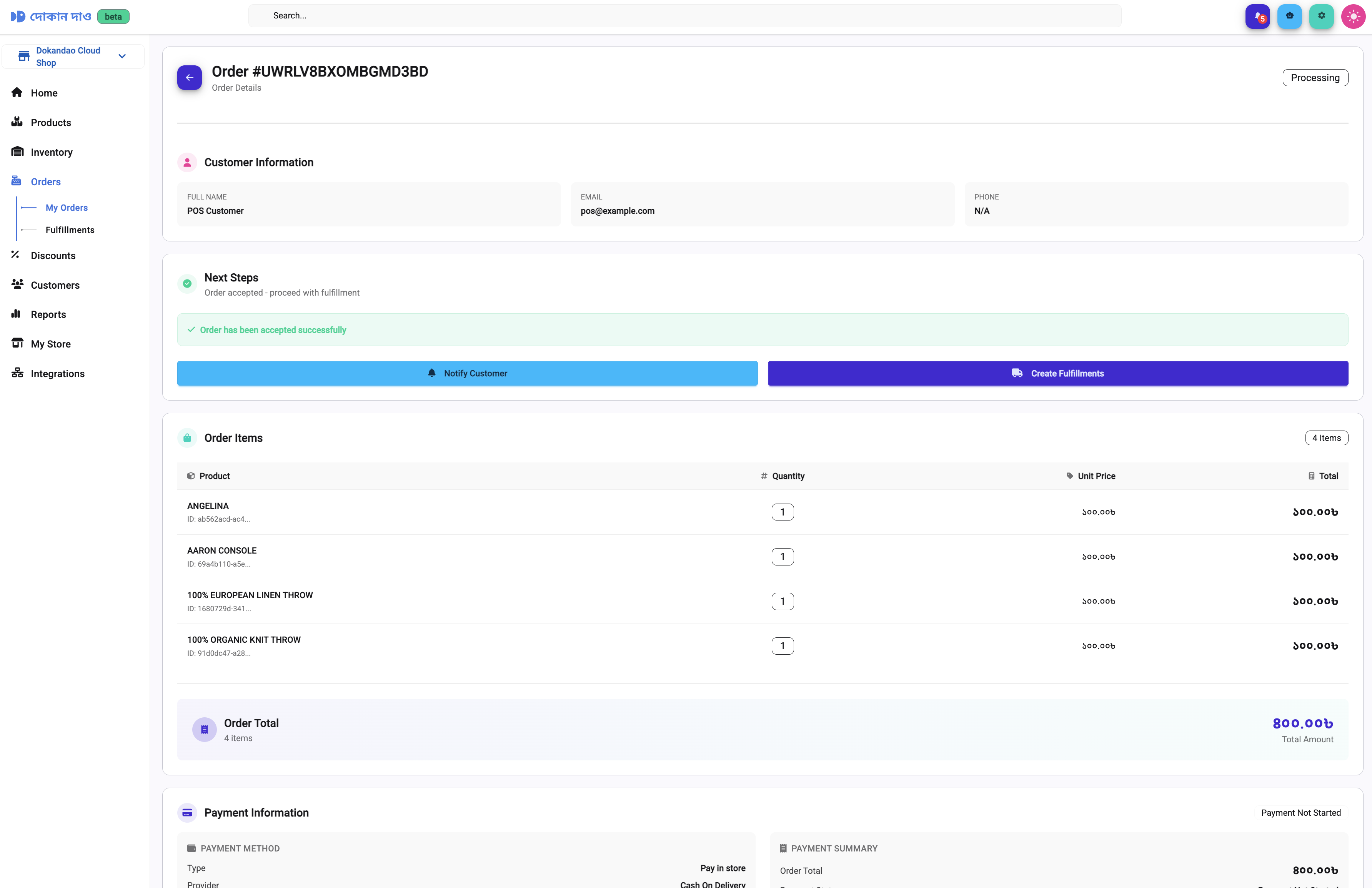
Task: Click the Integrations sidebar icon
Action: pyautogui.click(x=17, y=373)
